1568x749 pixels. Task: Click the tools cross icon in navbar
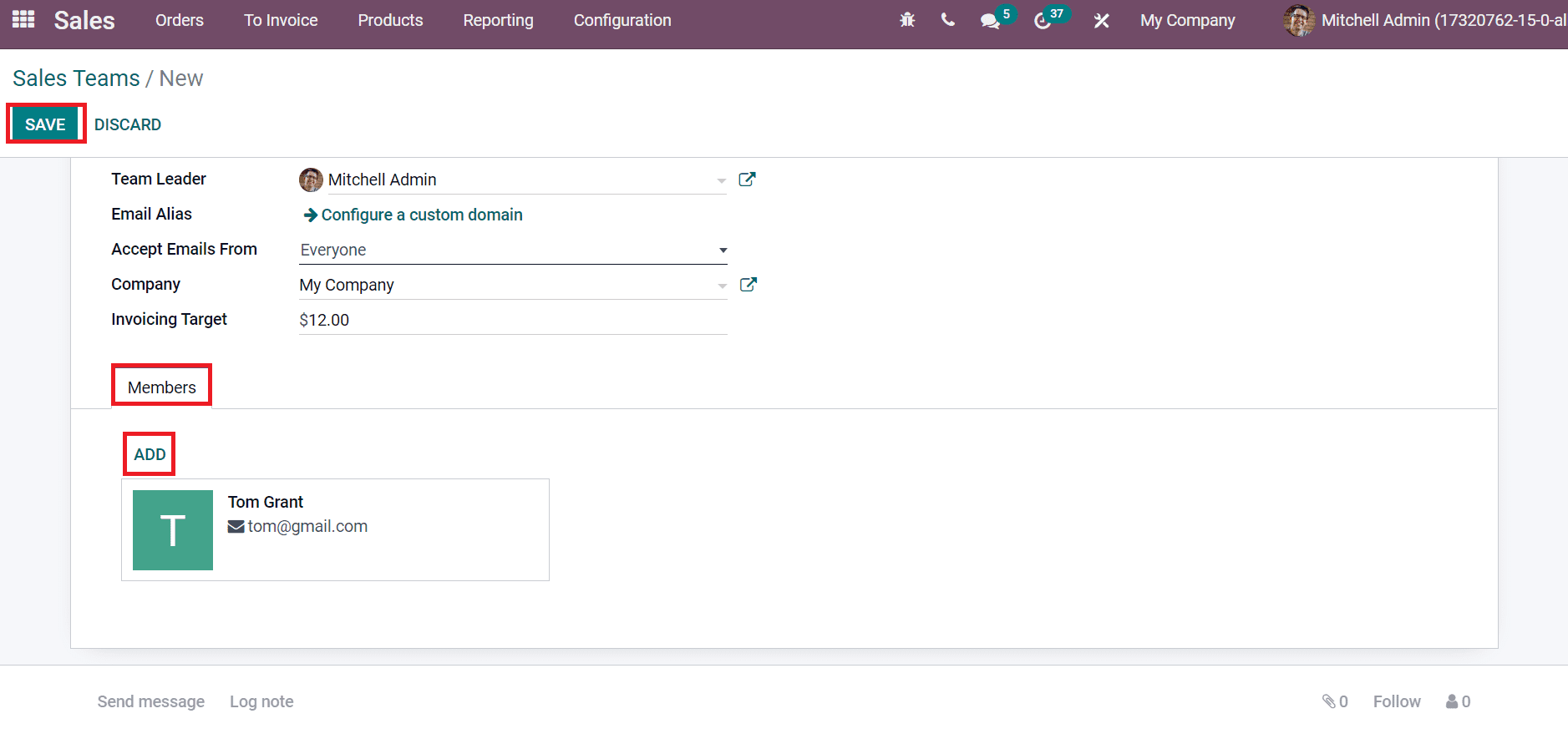coord(1101,20)
